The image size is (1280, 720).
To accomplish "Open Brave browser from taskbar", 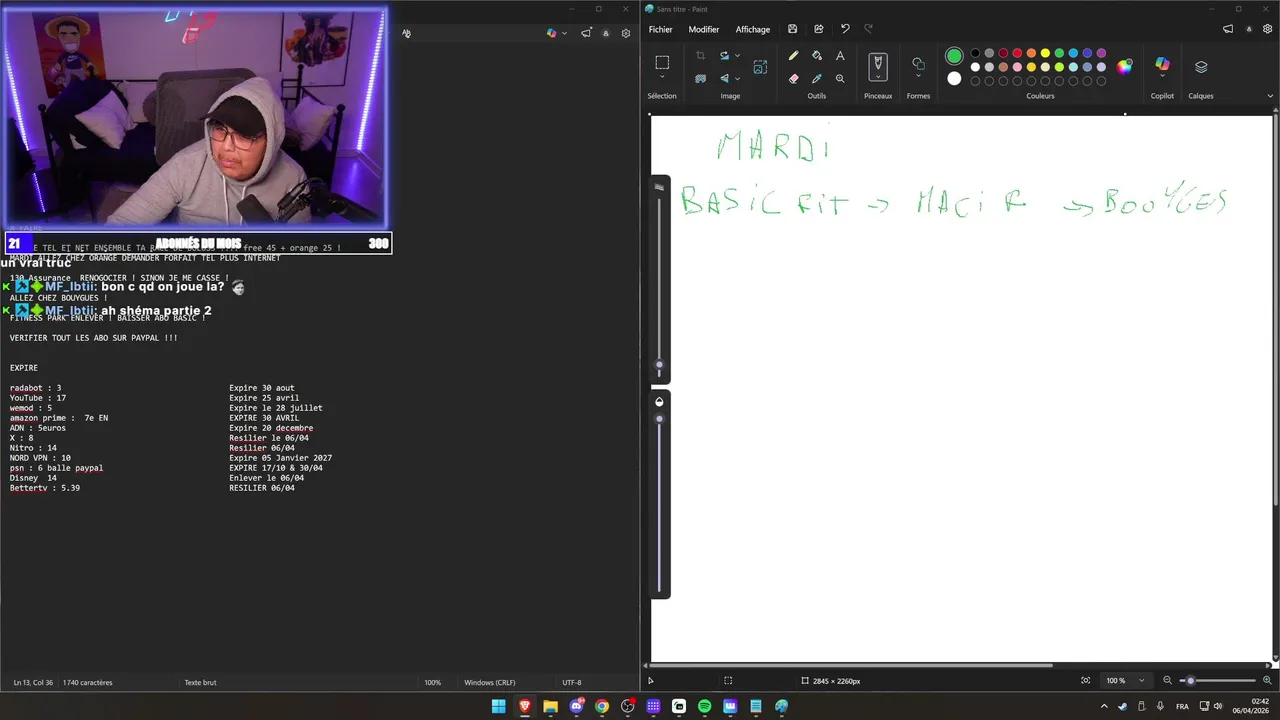I will (x=524, y=706).
